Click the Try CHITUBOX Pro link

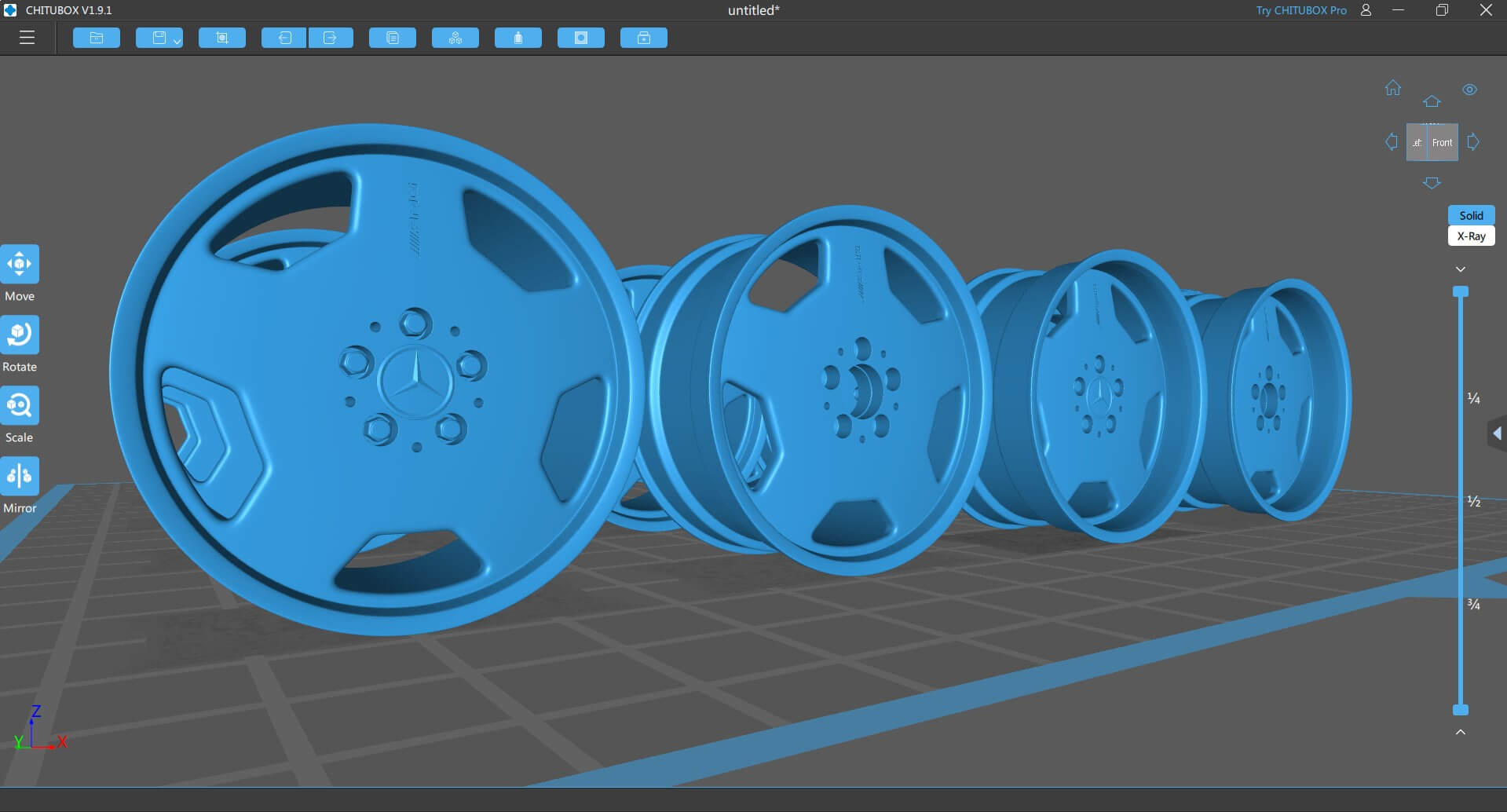tap(1300, 10)
